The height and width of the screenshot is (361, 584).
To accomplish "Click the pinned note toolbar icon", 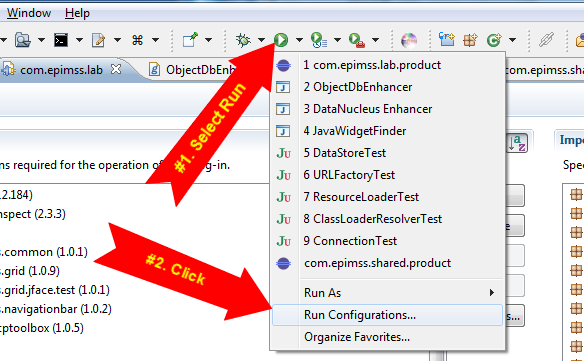I will (x=190, y=39).
